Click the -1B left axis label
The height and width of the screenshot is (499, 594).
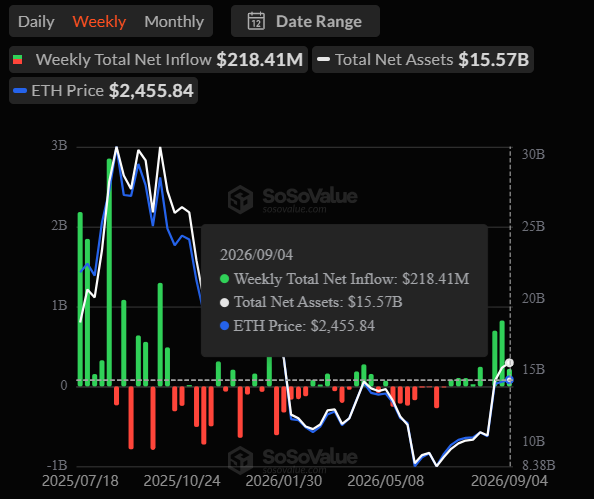coord(57,465)
